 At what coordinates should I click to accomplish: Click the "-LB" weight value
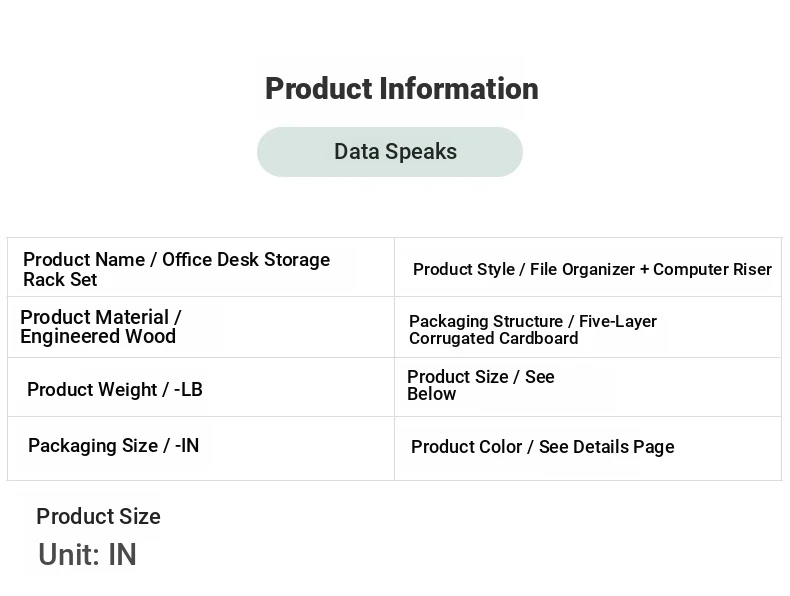188,389
